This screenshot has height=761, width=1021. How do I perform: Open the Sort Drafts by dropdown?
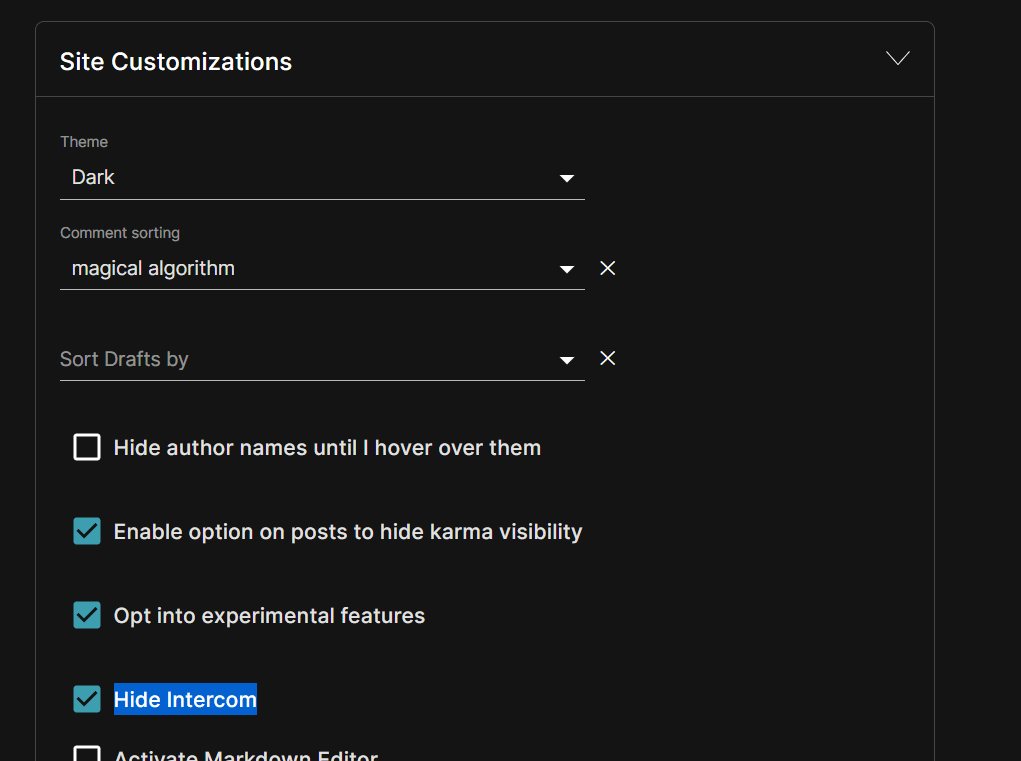click(310, 359)
